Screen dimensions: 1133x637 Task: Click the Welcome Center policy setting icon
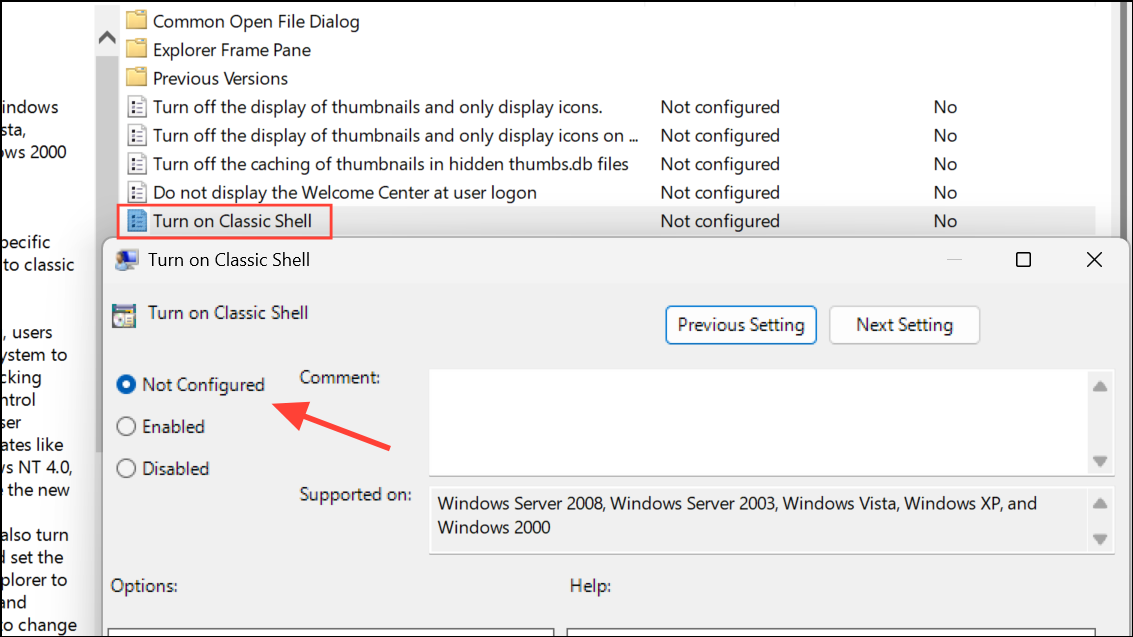tap(137, 193)
